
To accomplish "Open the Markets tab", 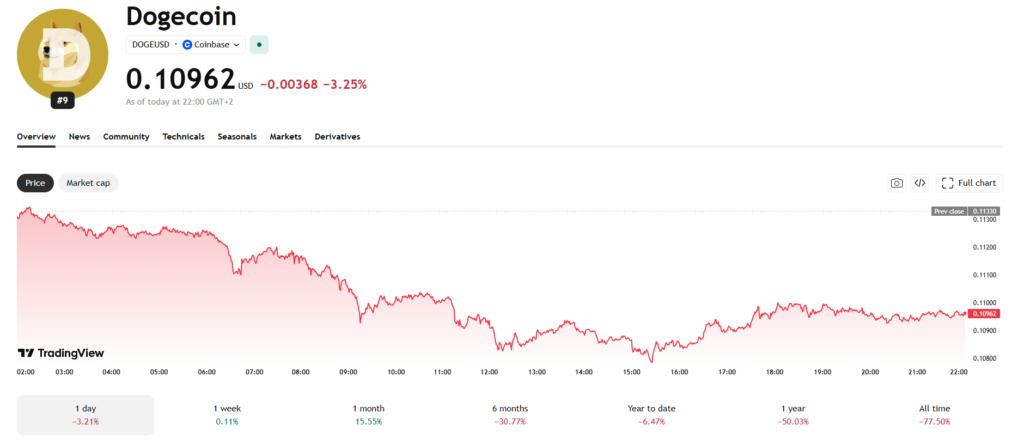I will pos(285,137).
